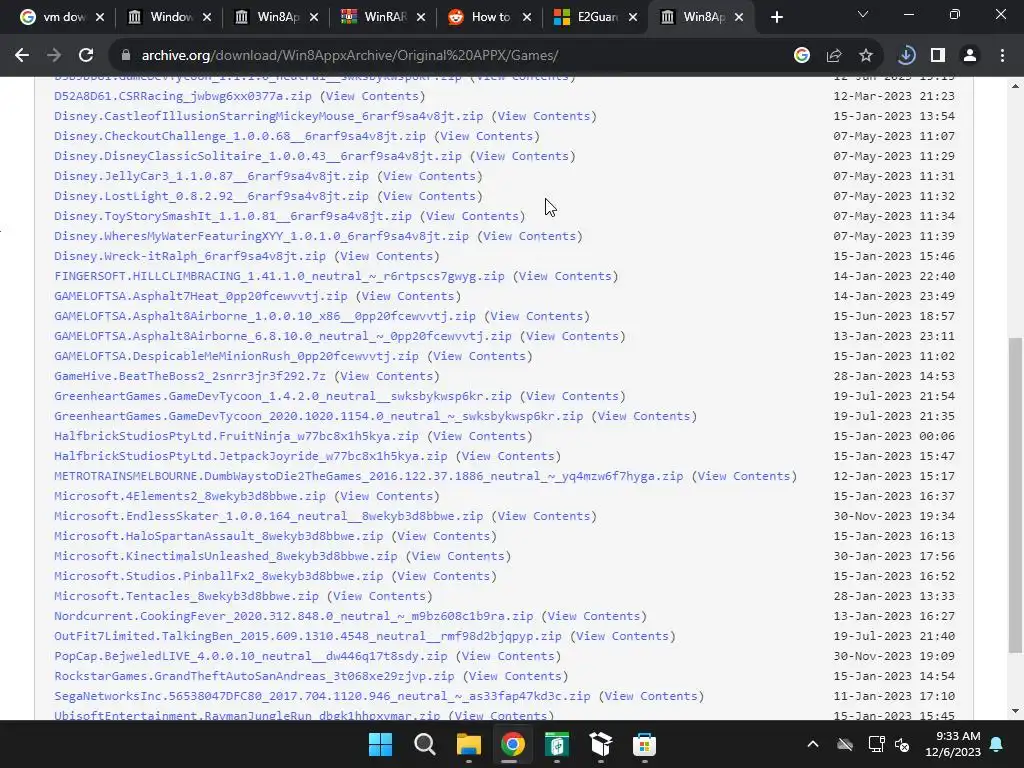Image resolution: width=1024 pixels, height=768 pixels.
Task: Open Windows Start menu
Action: click(x=380, y=744)
